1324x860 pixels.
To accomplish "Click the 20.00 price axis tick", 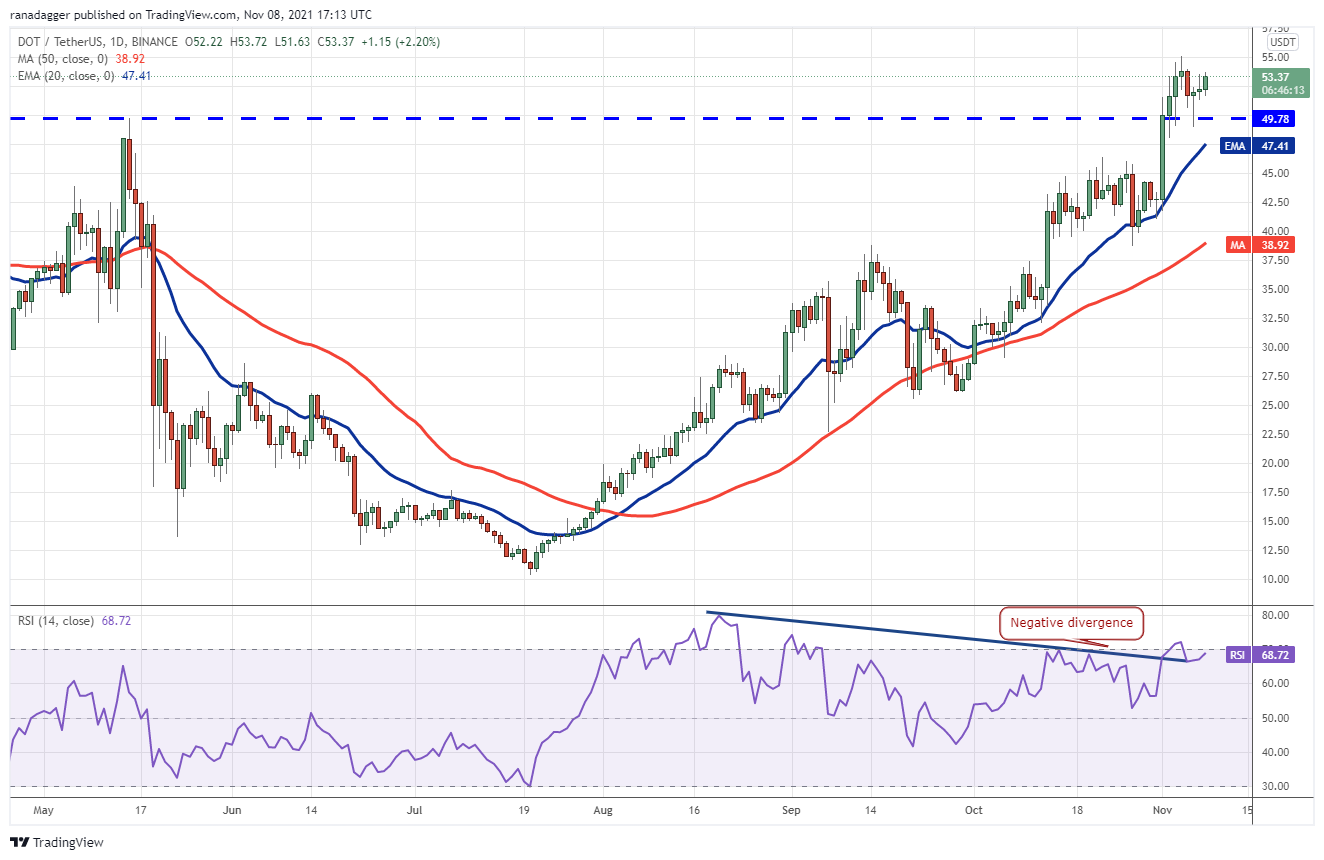I will tap(1275, 463).
